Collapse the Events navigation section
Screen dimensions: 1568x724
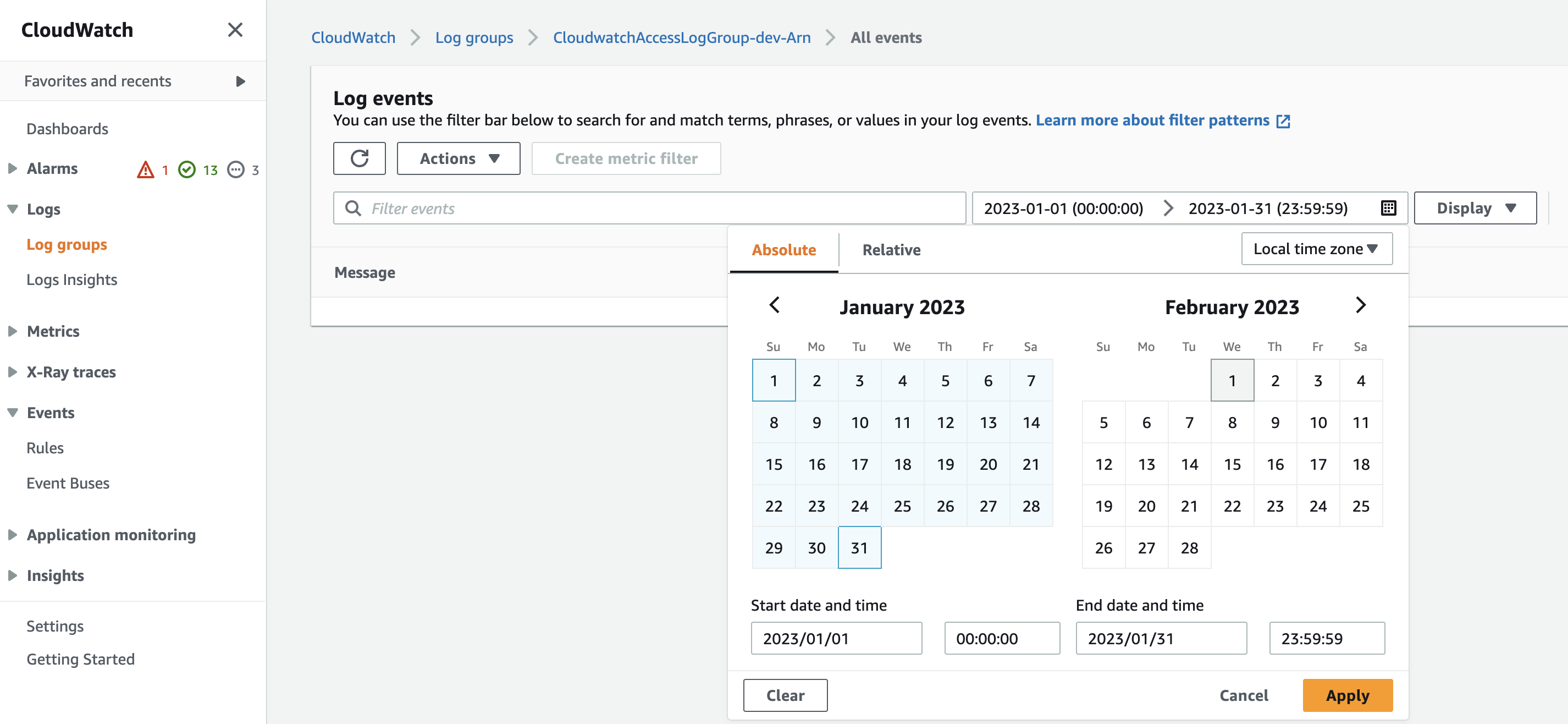tap(12, 413)
